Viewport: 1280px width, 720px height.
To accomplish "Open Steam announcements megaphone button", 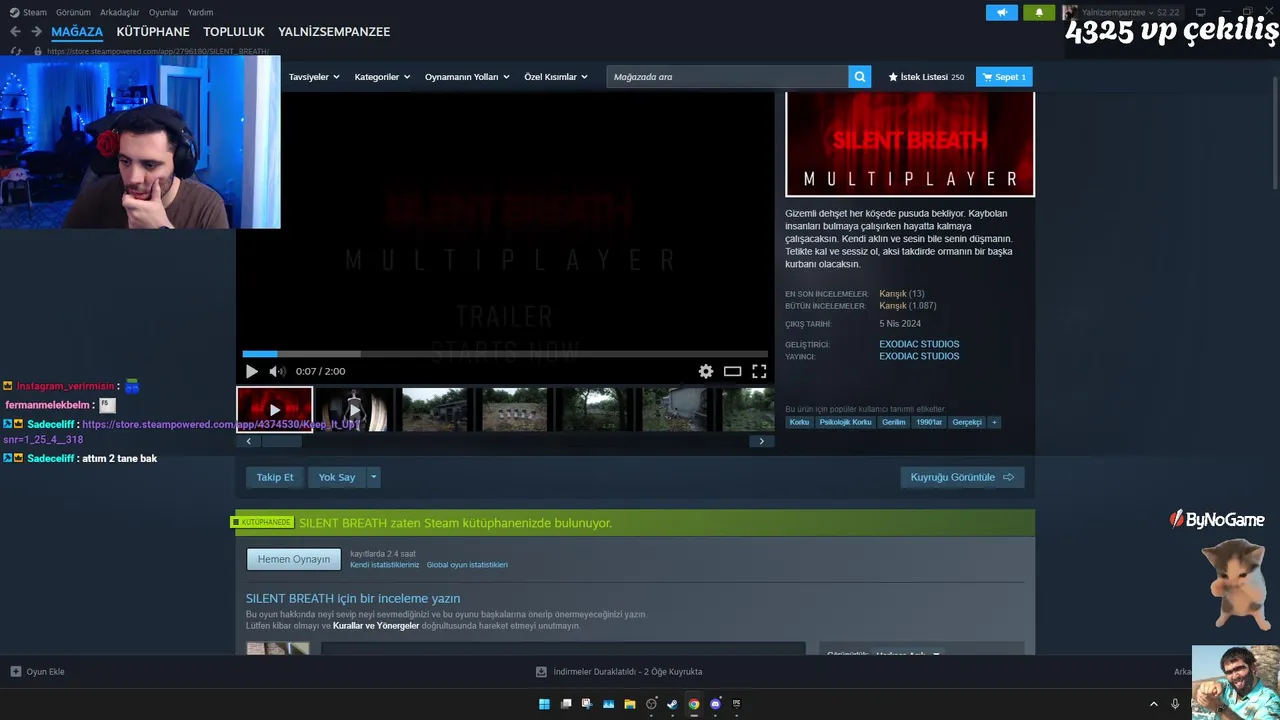I will click(1002, 12).
